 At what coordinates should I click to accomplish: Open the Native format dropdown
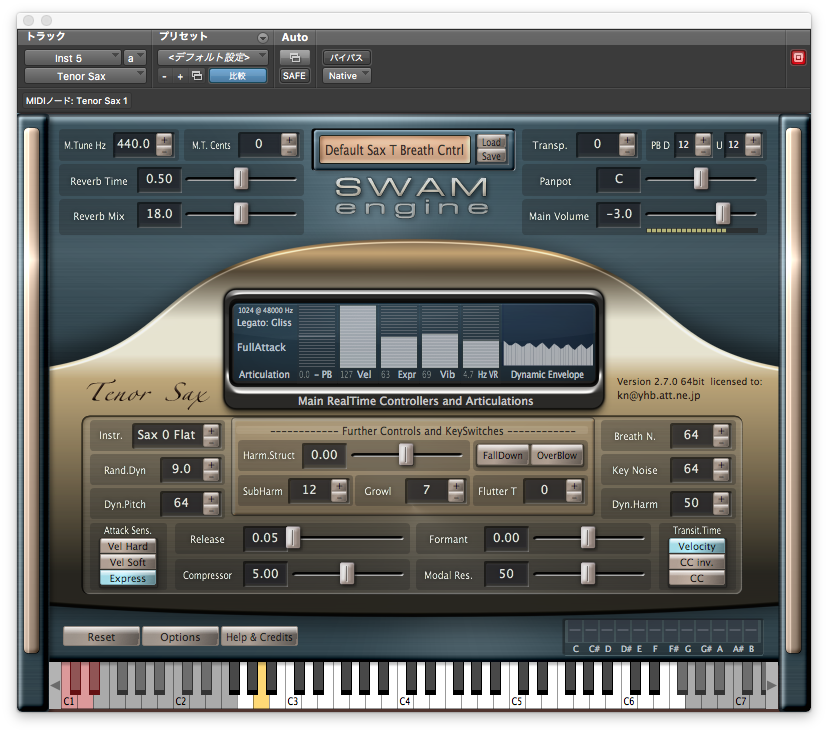coord(346,76)
